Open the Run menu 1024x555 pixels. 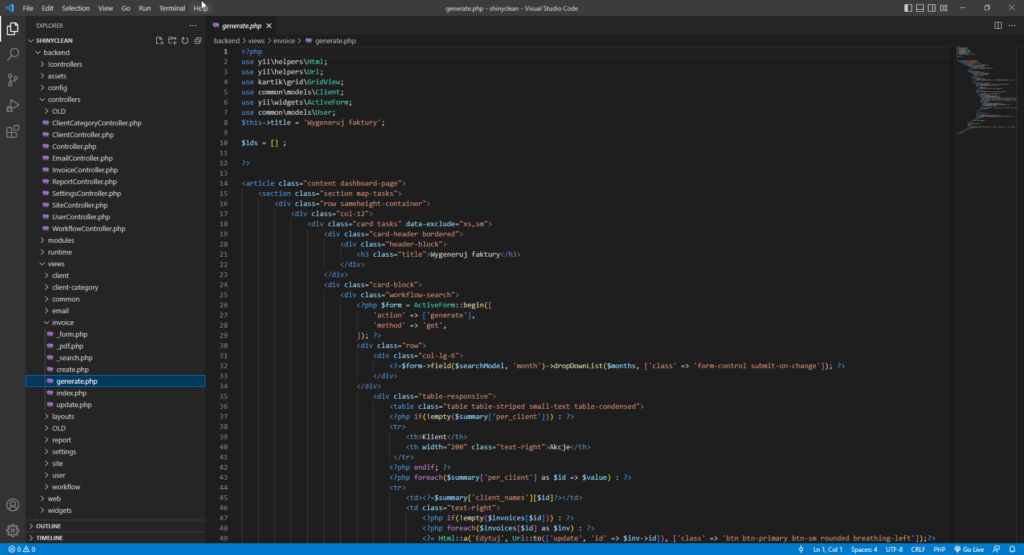[x=144, y=8]
